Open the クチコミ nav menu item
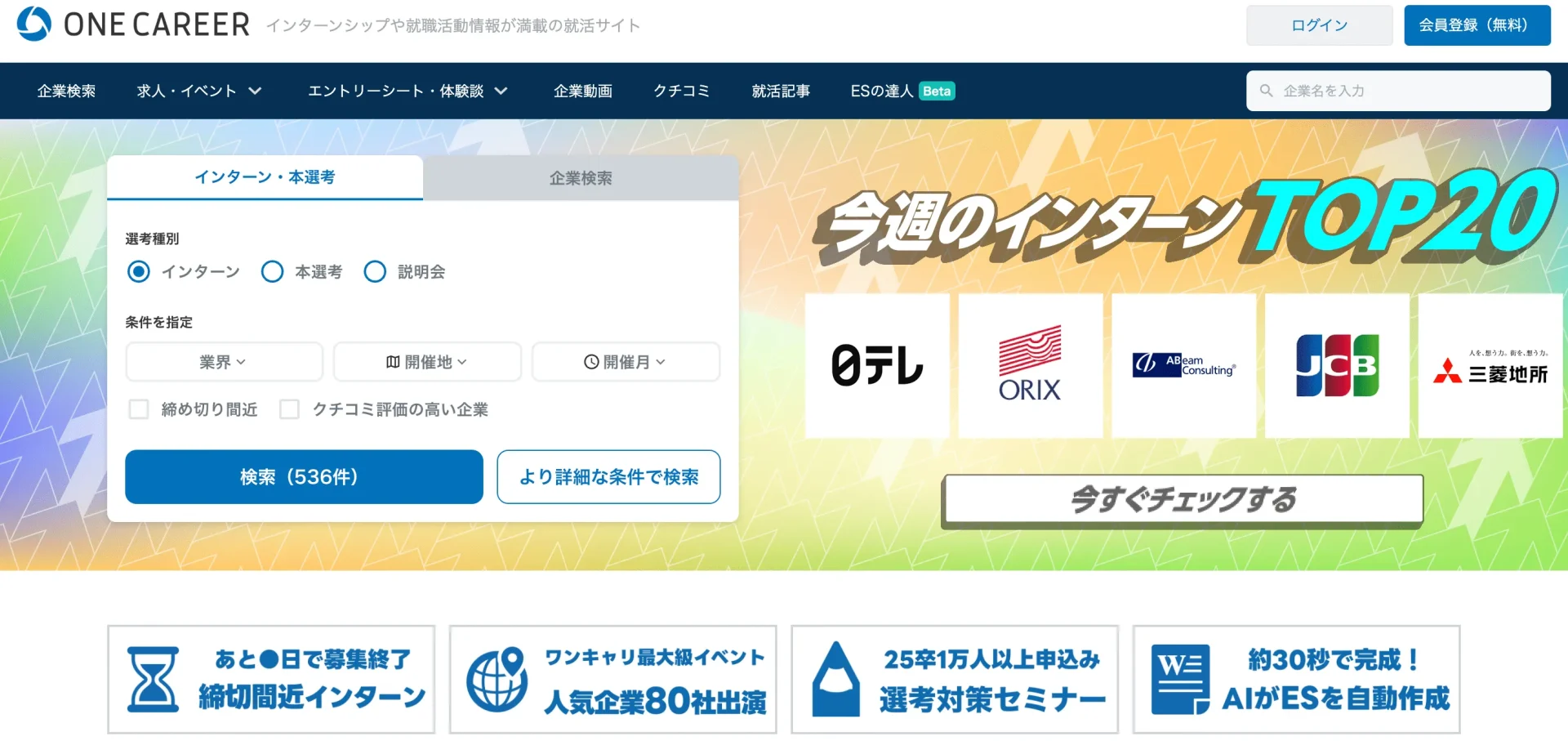 click(682, 91)
